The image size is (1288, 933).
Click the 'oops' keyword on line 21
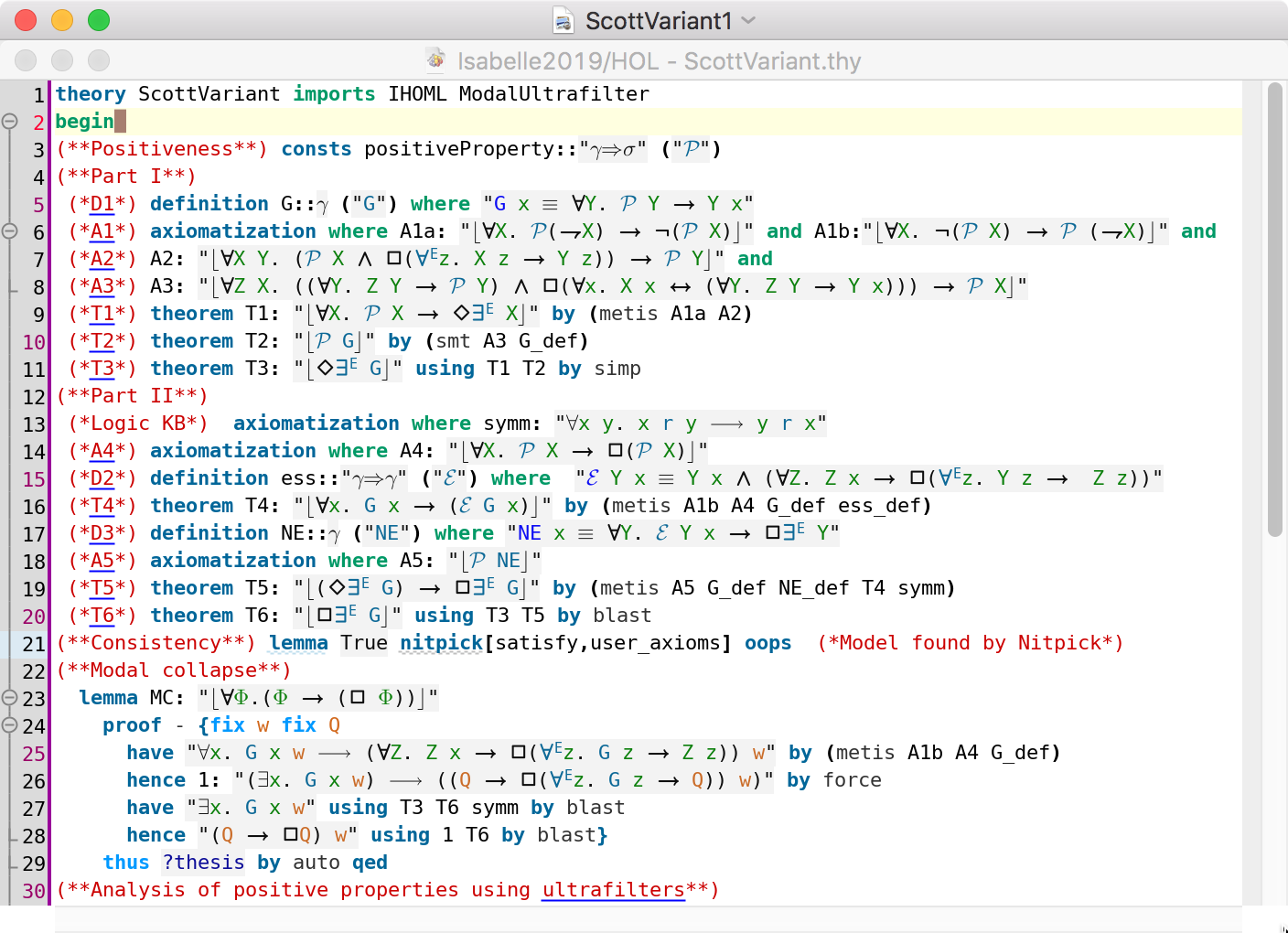pyautogui.click(x=767, y=643)
